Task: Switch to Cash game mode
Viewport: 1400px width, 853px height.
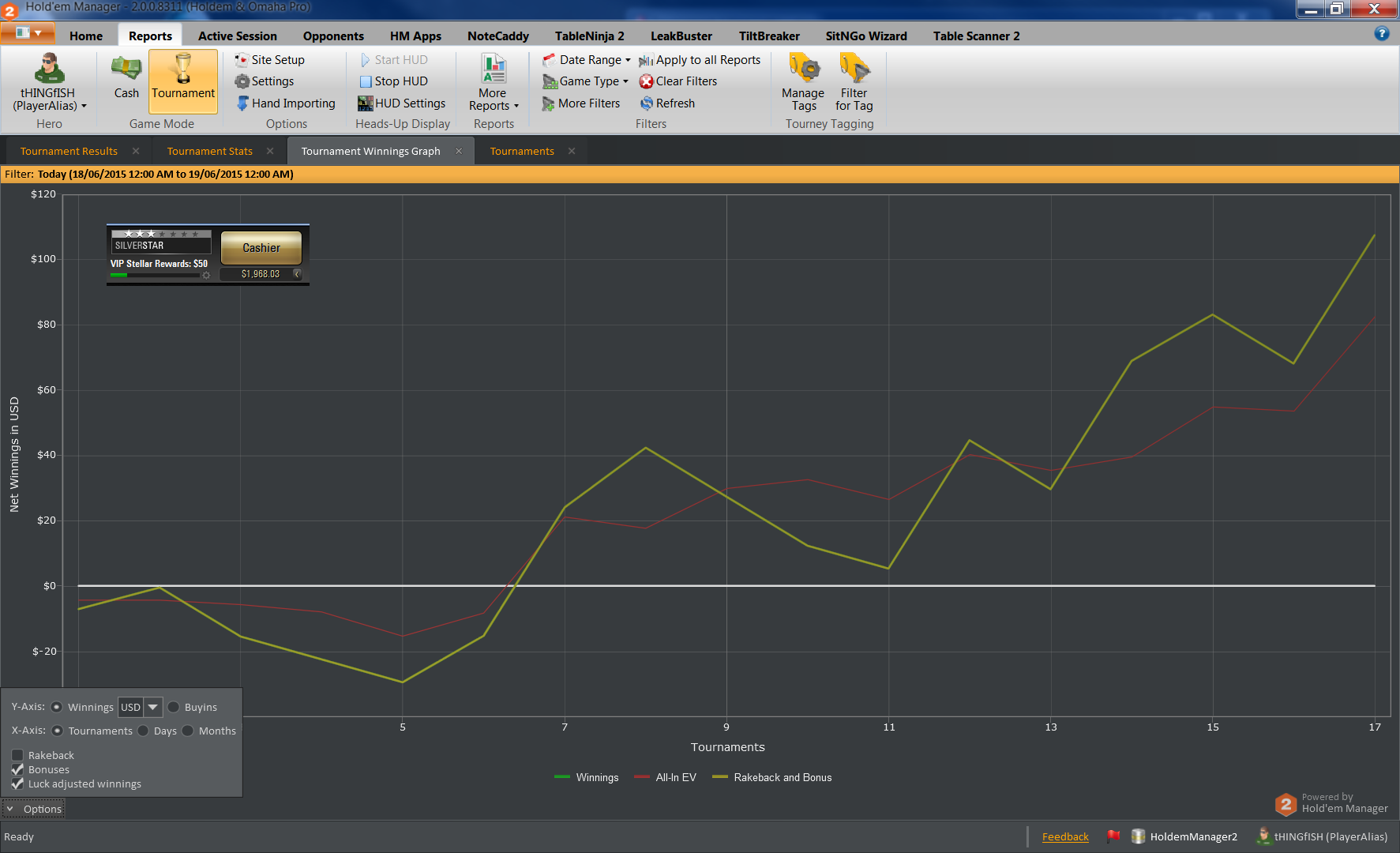Action: [126, 77]
